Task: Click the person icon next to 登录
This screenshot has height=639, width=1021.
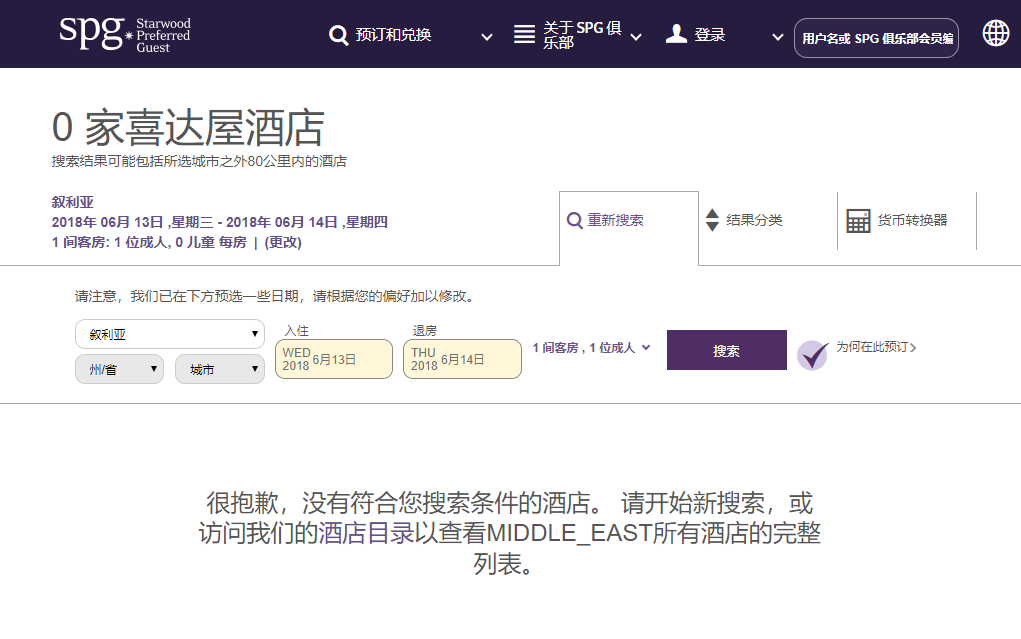Action: [x=675, y=32]
